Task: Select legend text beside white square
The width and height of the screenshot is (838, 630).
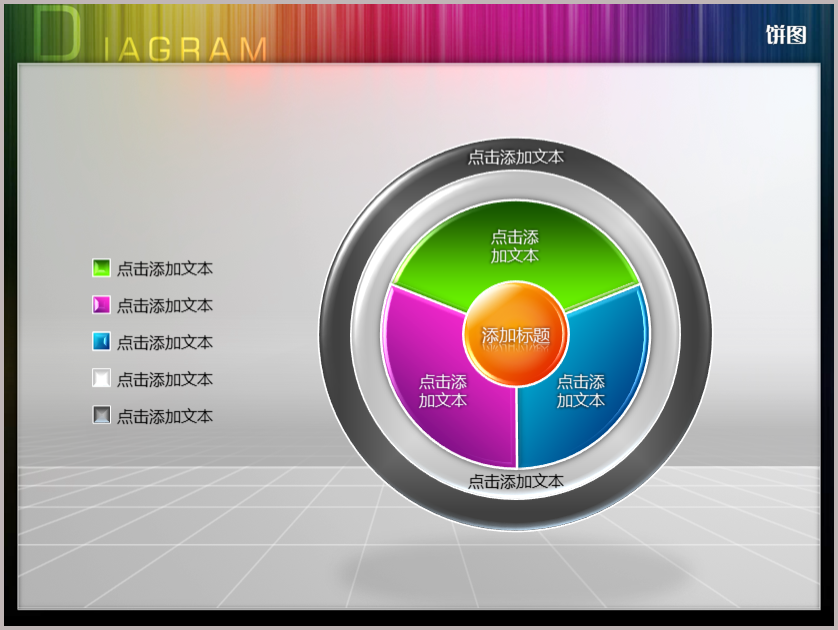Action: [x=165, y=379]
